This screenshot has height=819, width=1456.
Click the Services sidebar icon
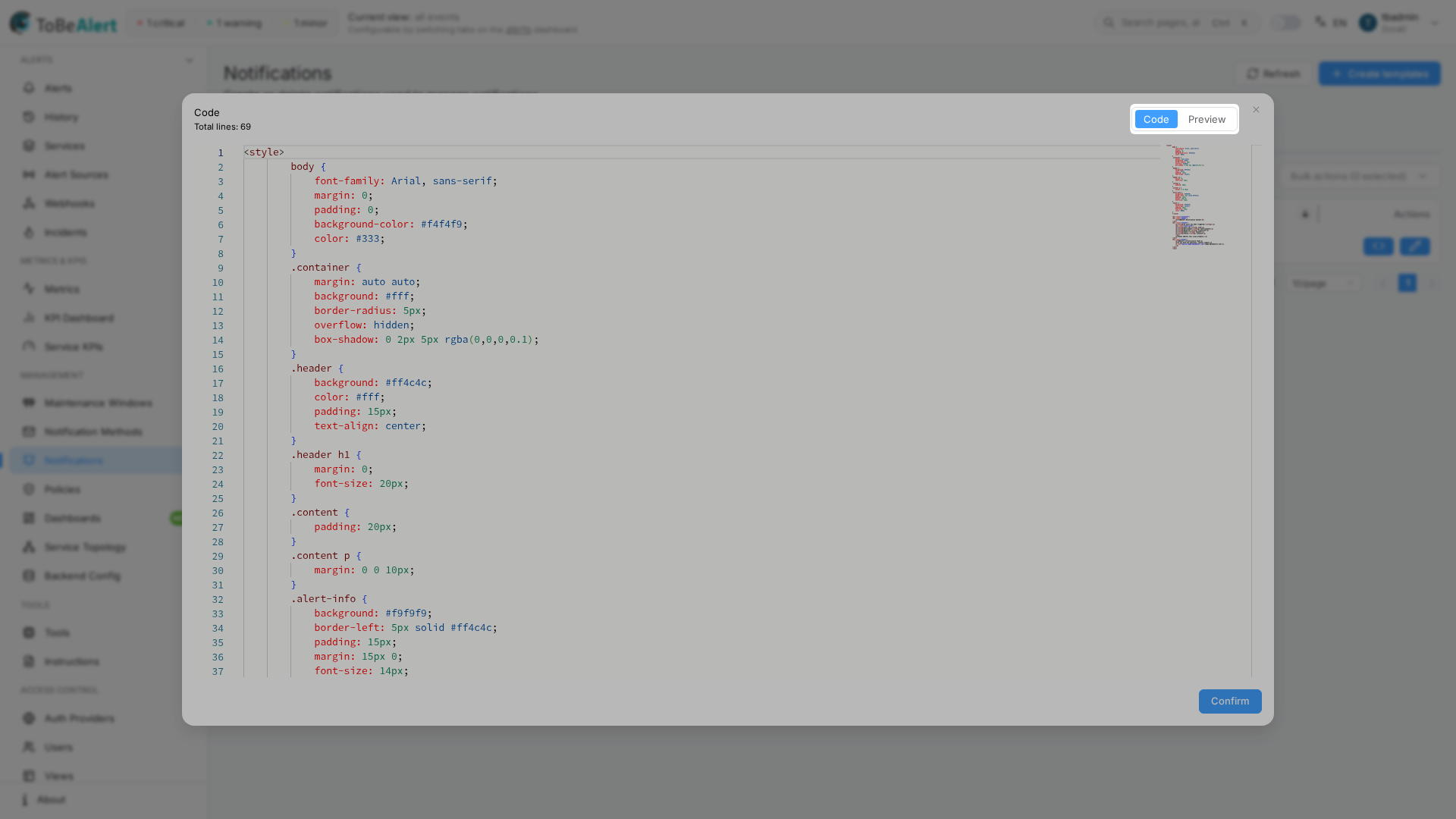[x=29, y=146]
